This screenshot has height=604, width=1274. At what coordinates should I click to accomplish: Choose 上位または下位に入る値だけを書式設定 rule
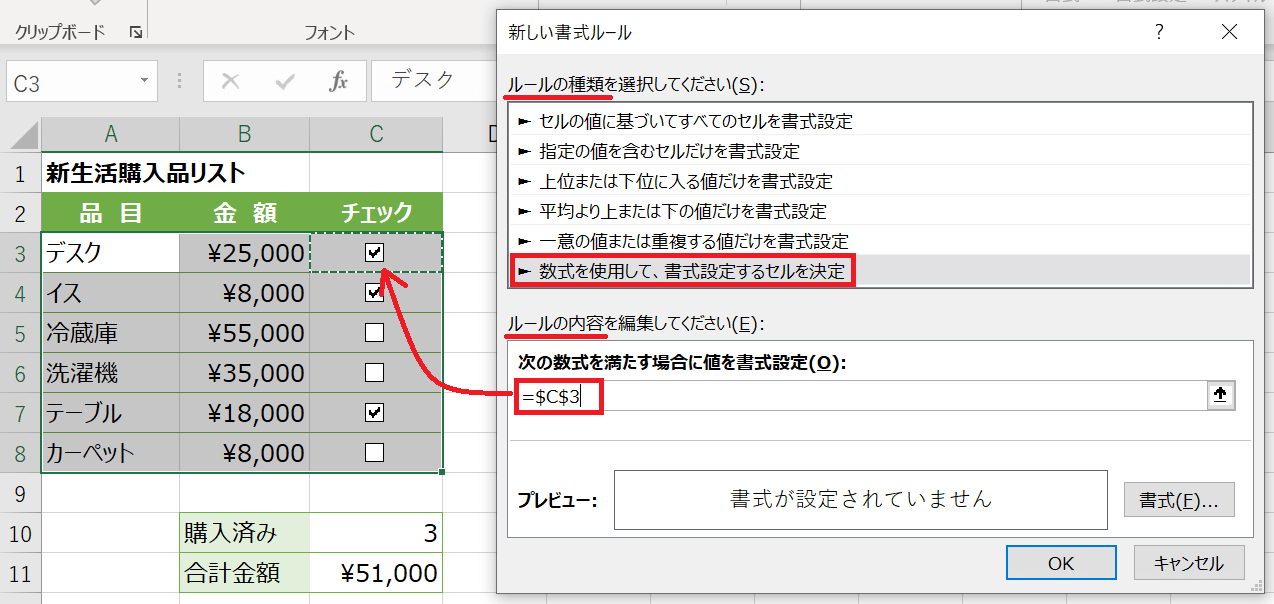(685, 181)
